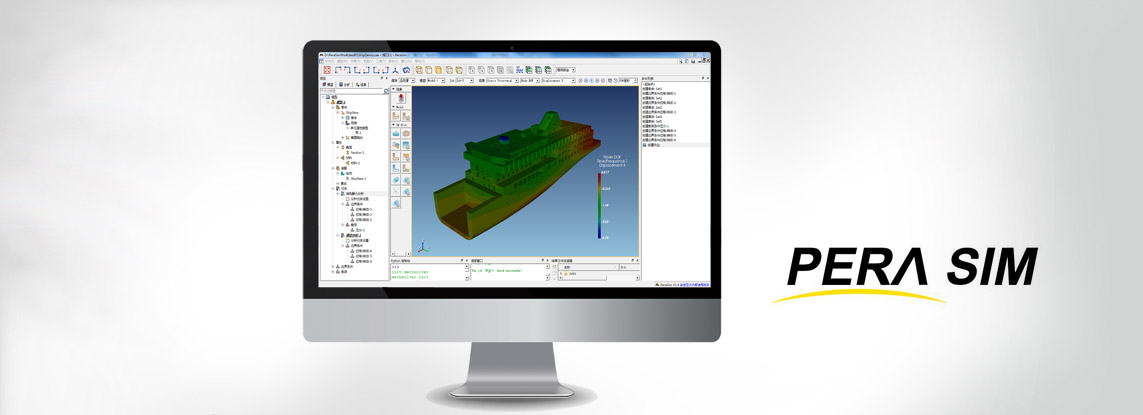Click the red fit-all view toolbar icon
The width and height of the screenshot is (1143, 415).
pos(327,69)
